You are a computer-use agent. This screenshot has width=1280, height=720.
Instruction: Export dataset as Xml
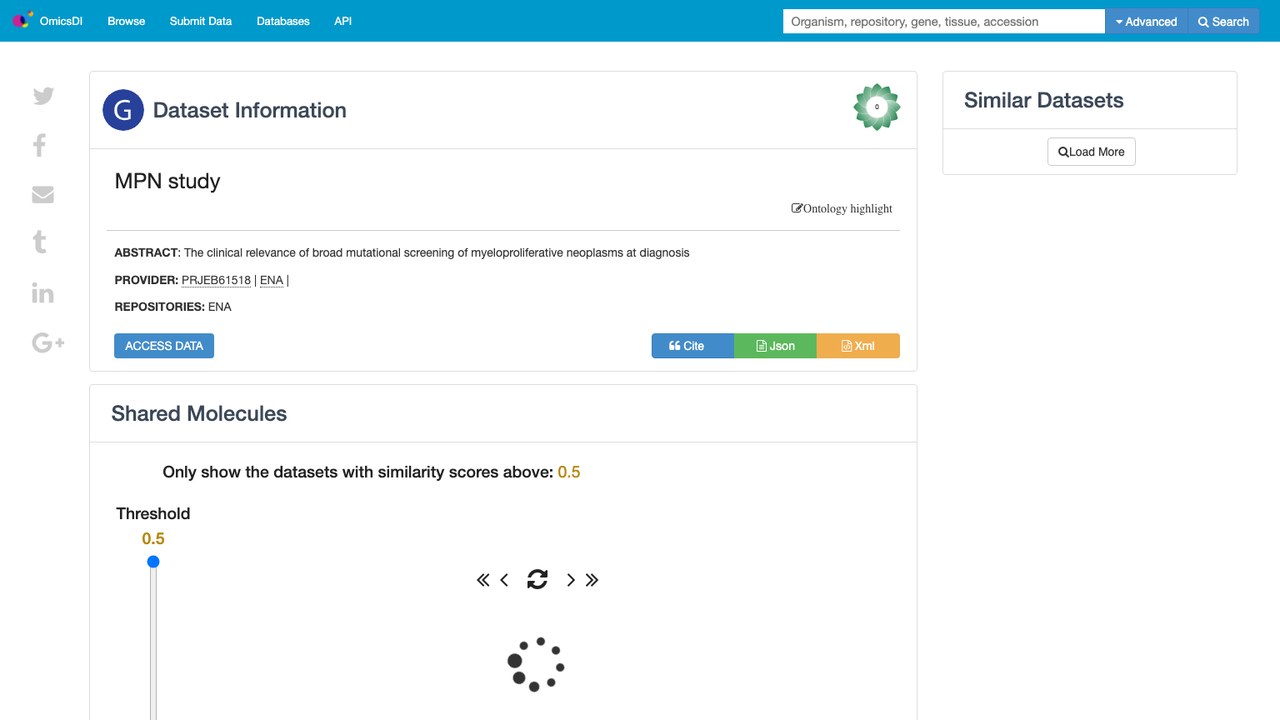point(858,346)
